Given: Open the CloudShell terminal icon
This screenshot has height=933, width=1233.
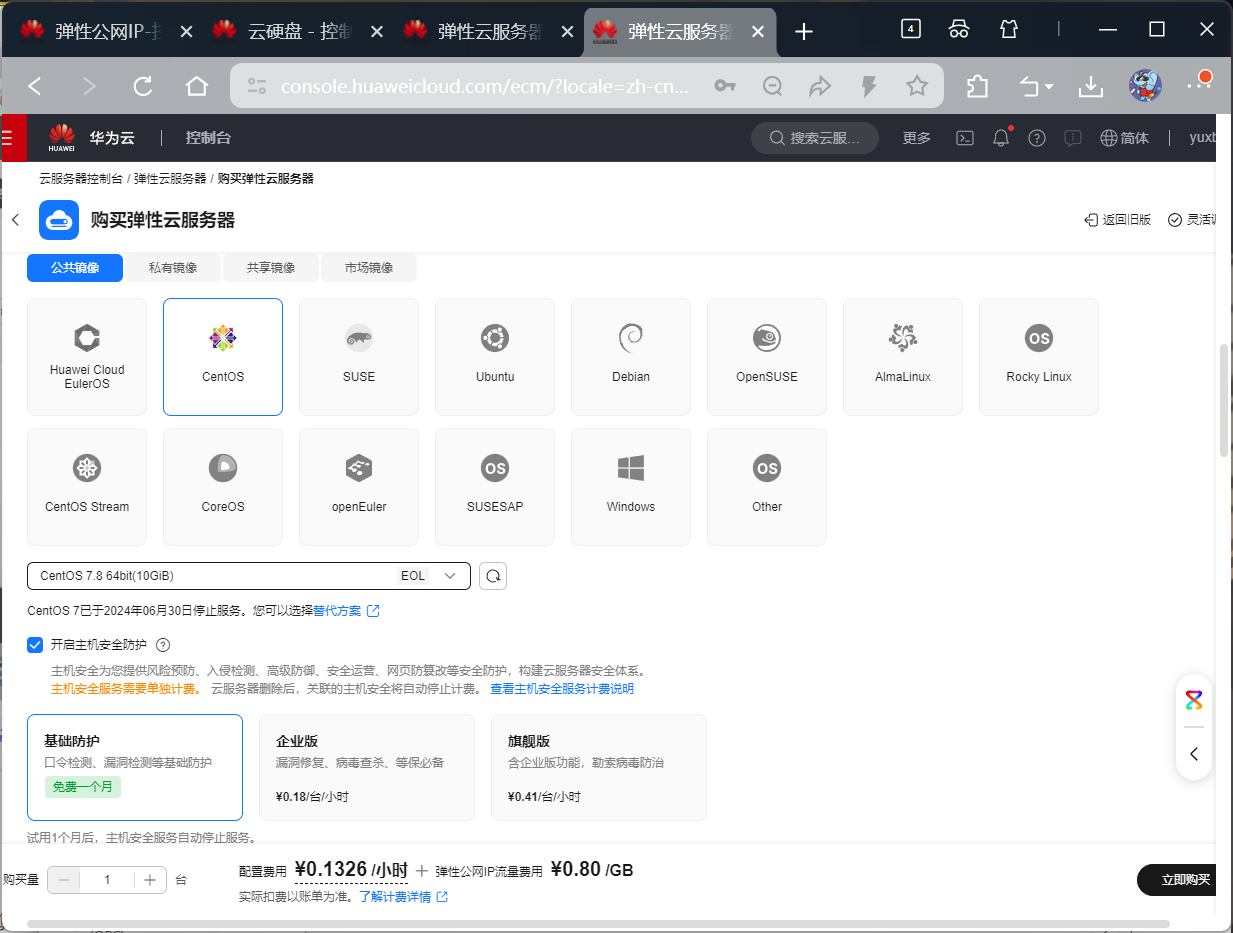Looking at the screenshot, I should tap(965, 138).
